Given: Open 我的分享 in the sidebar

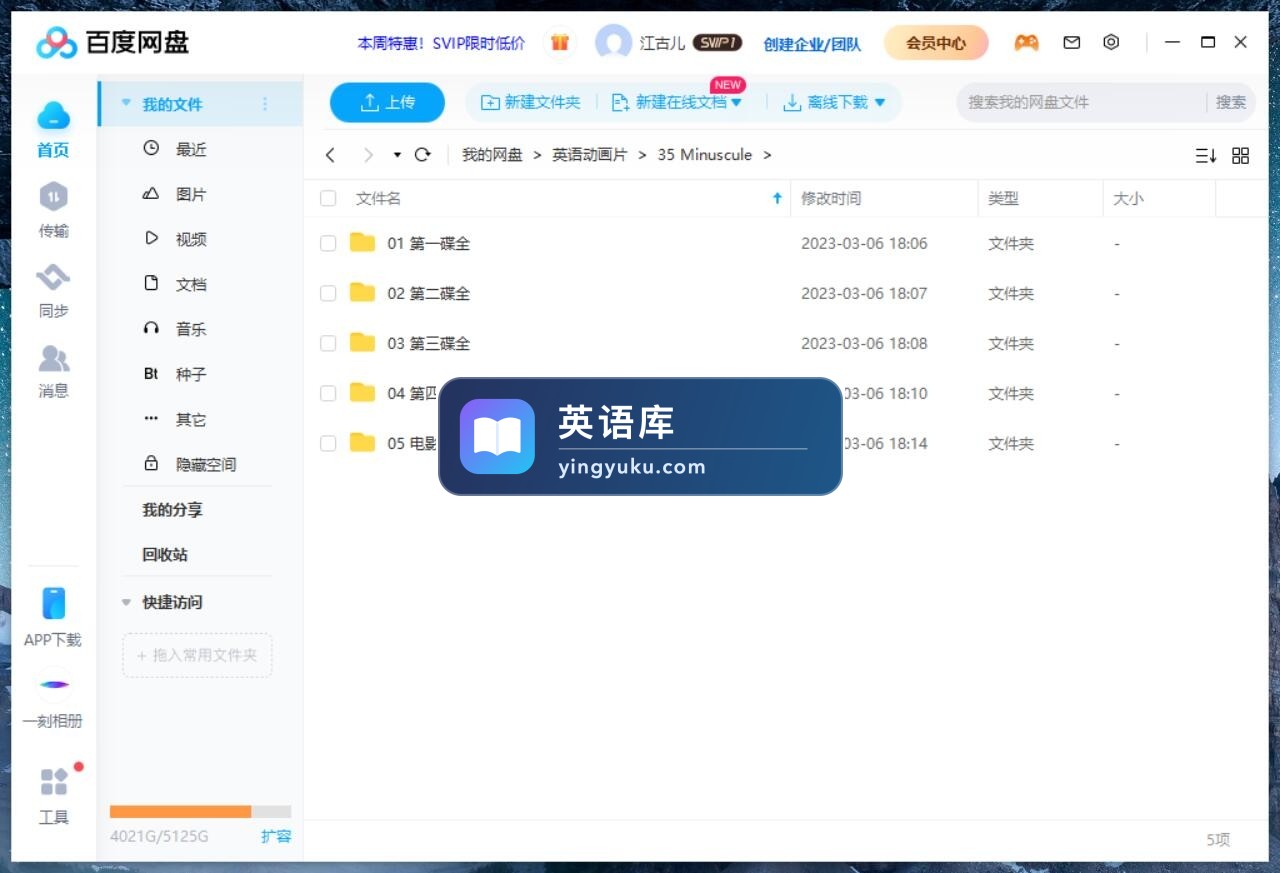Looking at the screenshot, I should [172, 509].
